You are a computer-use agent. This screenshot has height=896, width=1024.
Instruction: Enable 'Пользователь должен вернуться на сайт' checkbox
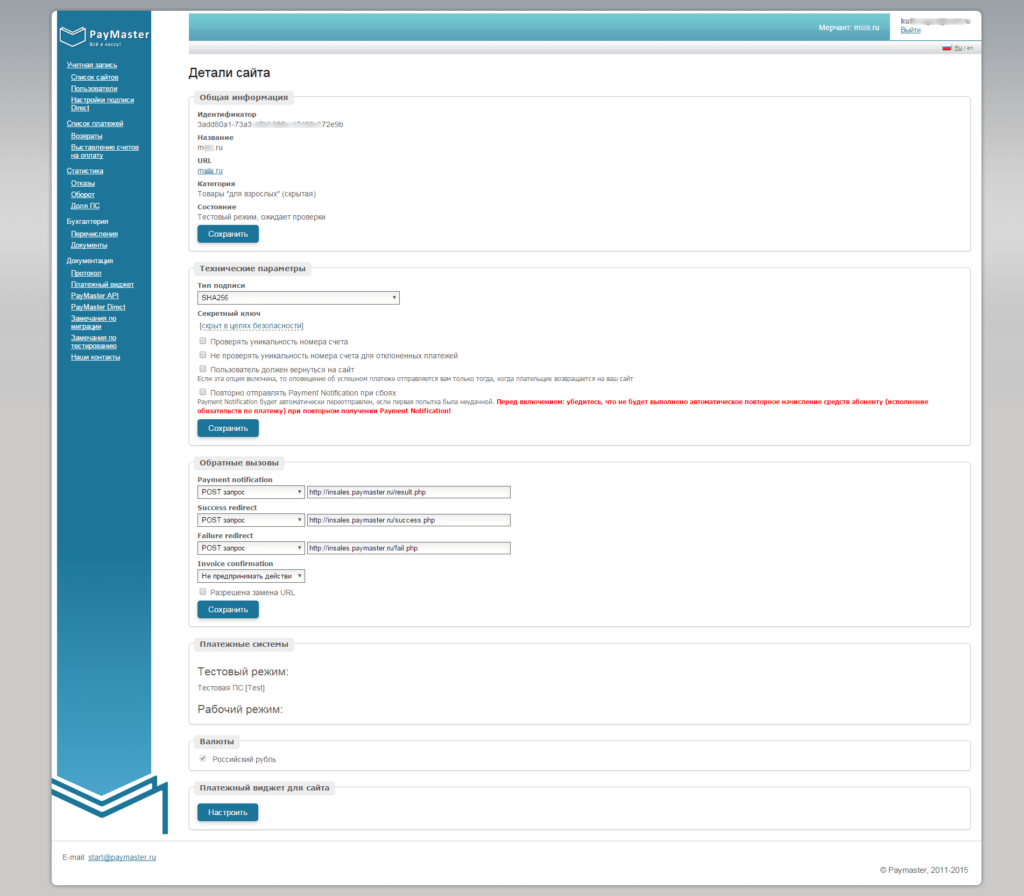click(x=203, y=369)
